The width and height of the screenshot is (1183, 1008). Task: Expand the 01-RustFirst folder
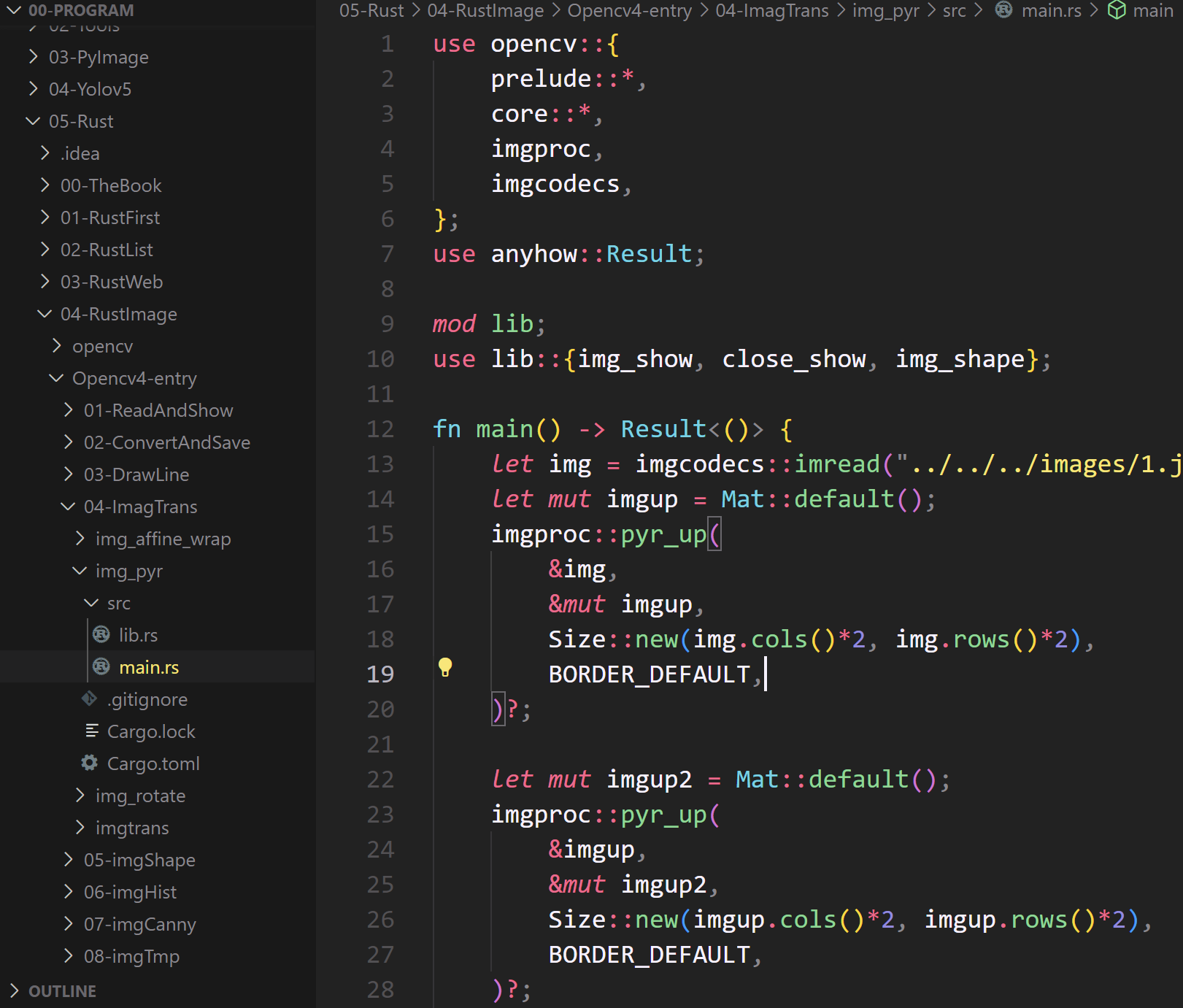click(45, 218)
